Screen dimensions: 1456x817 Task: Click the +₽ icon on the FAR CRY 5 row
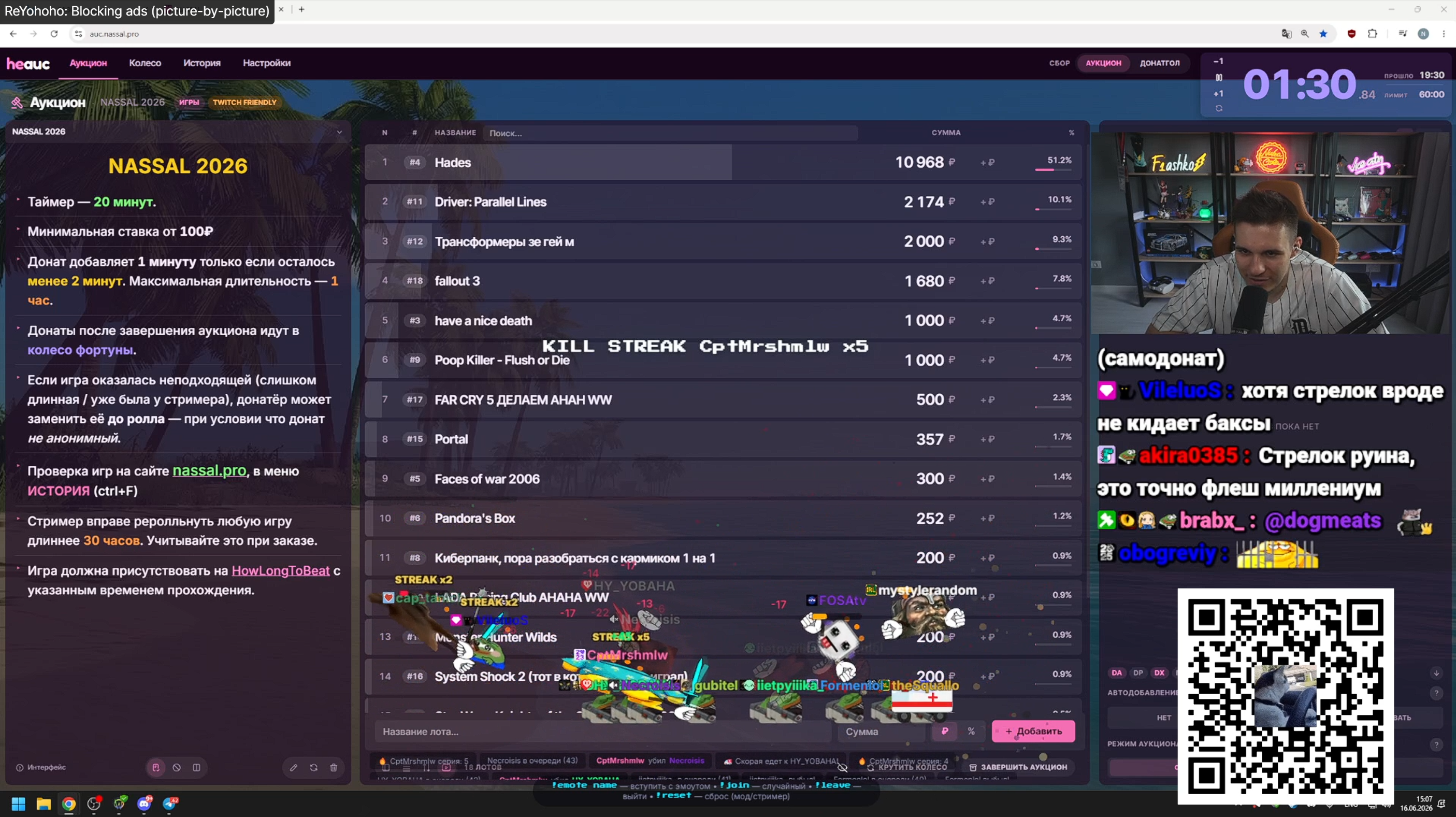click(x=987, y=400)
